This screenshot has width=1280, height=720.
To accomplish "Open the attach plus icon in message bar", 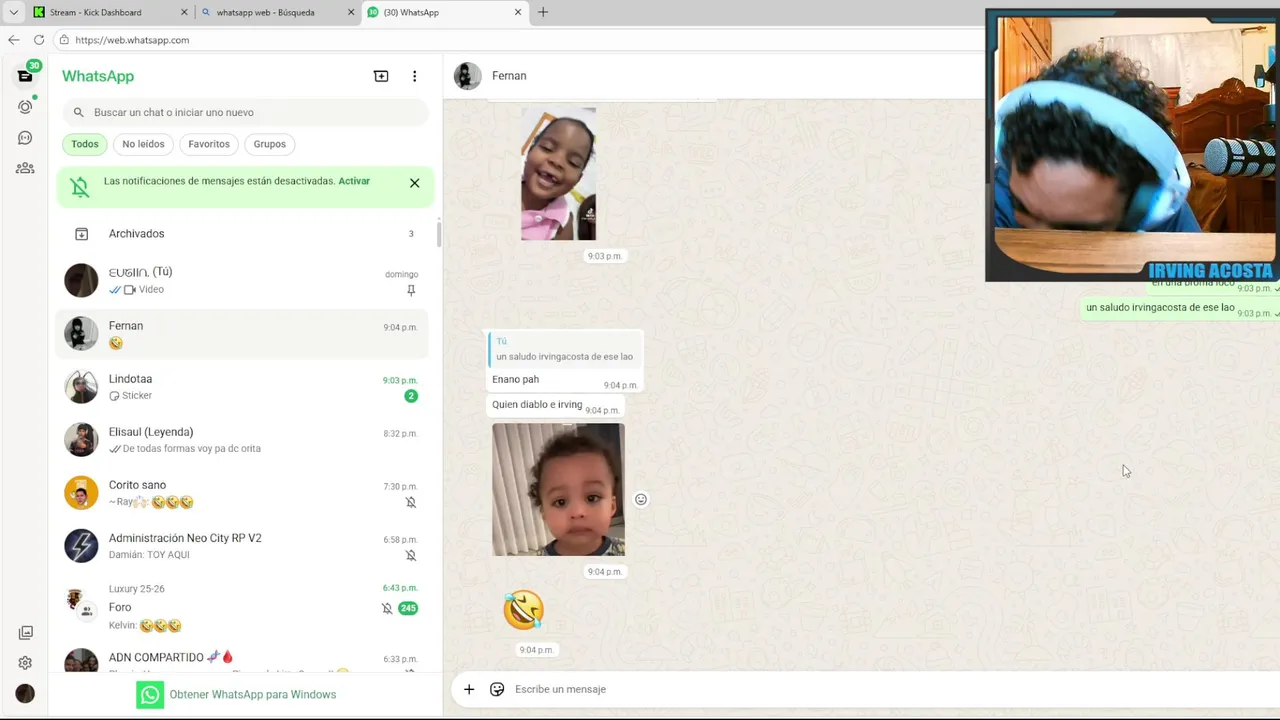I will coord(468,689).
